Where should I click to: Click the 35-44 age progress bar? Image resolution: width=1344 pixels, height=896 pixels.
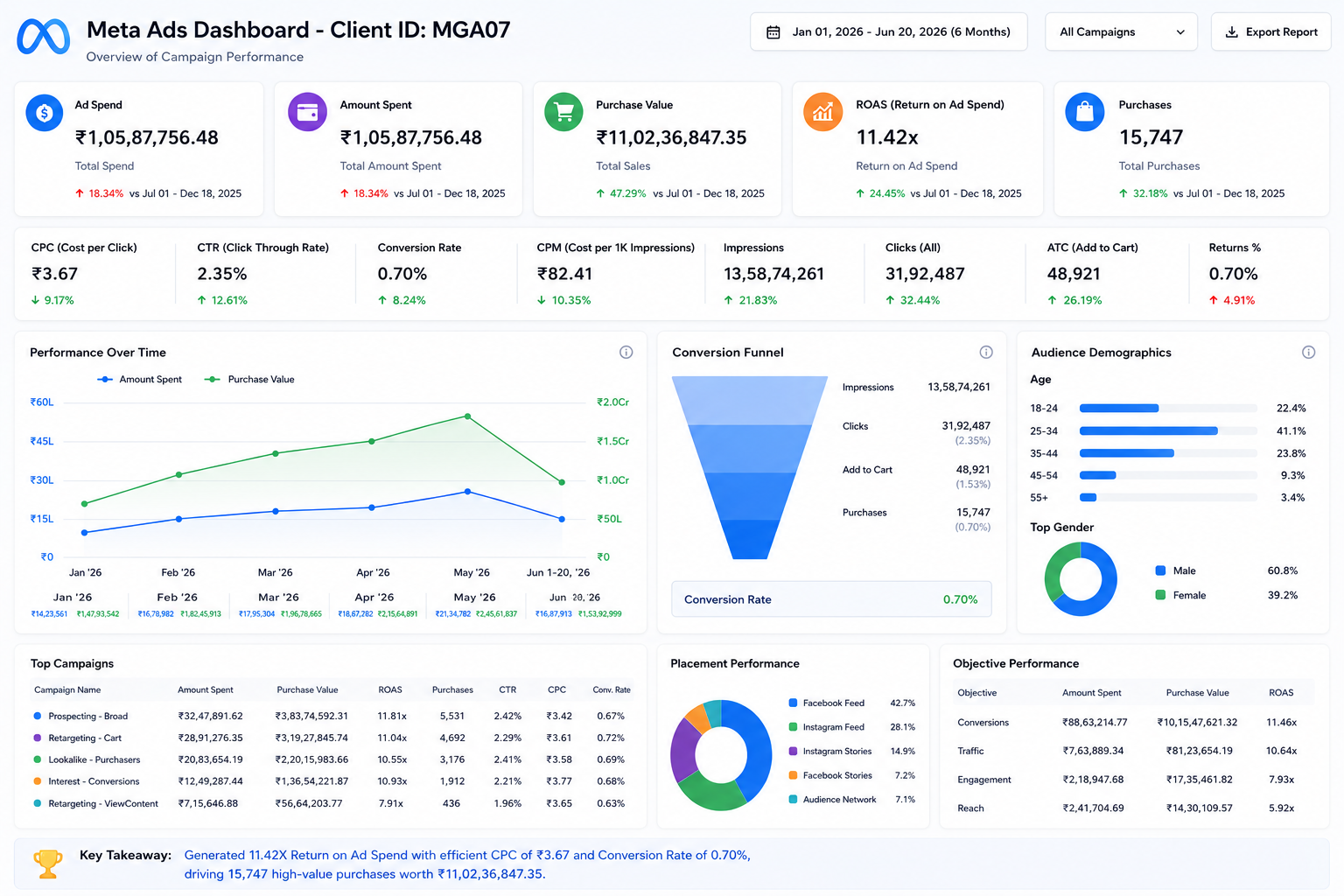coord(1168,453)
